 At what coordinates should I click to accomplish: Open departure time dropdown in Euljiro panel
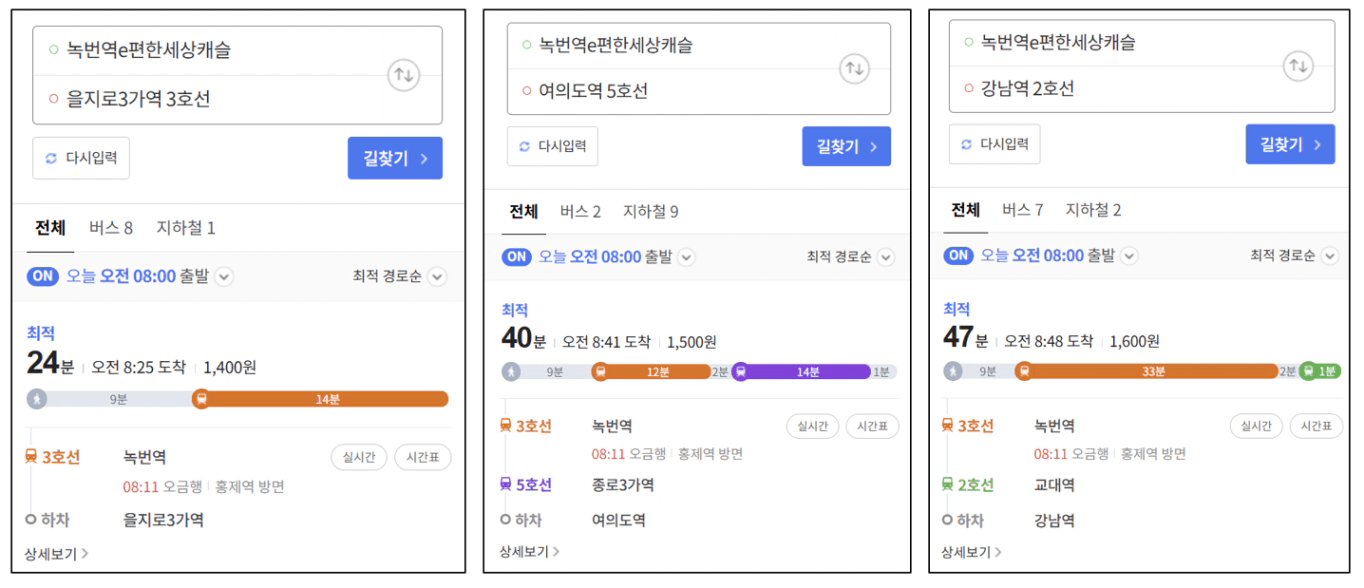[x=224, y=277]
